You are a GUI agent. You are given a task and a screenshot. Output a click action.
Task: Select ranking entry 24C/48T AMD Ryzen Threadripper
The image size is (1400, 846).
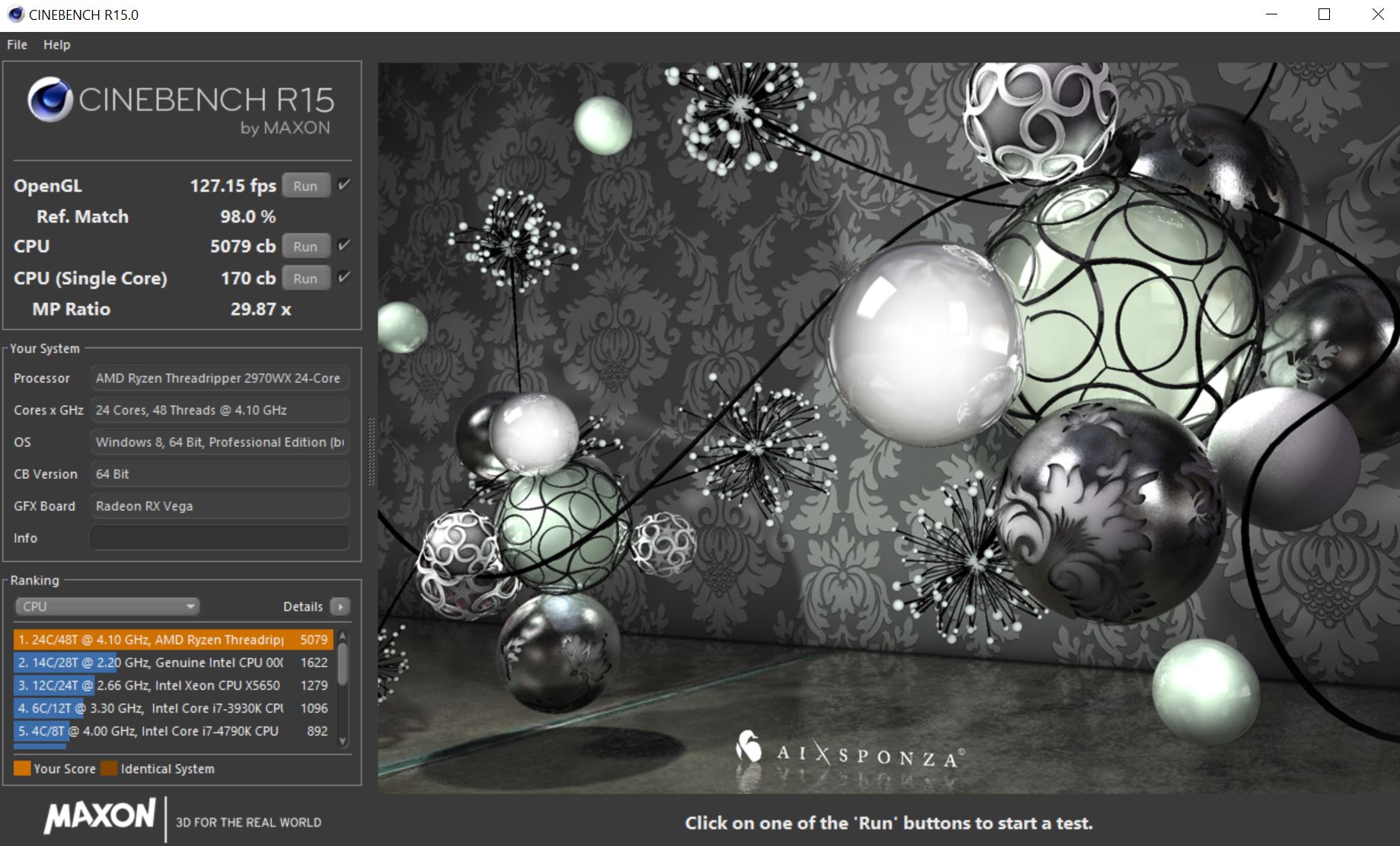coord(174,640)
